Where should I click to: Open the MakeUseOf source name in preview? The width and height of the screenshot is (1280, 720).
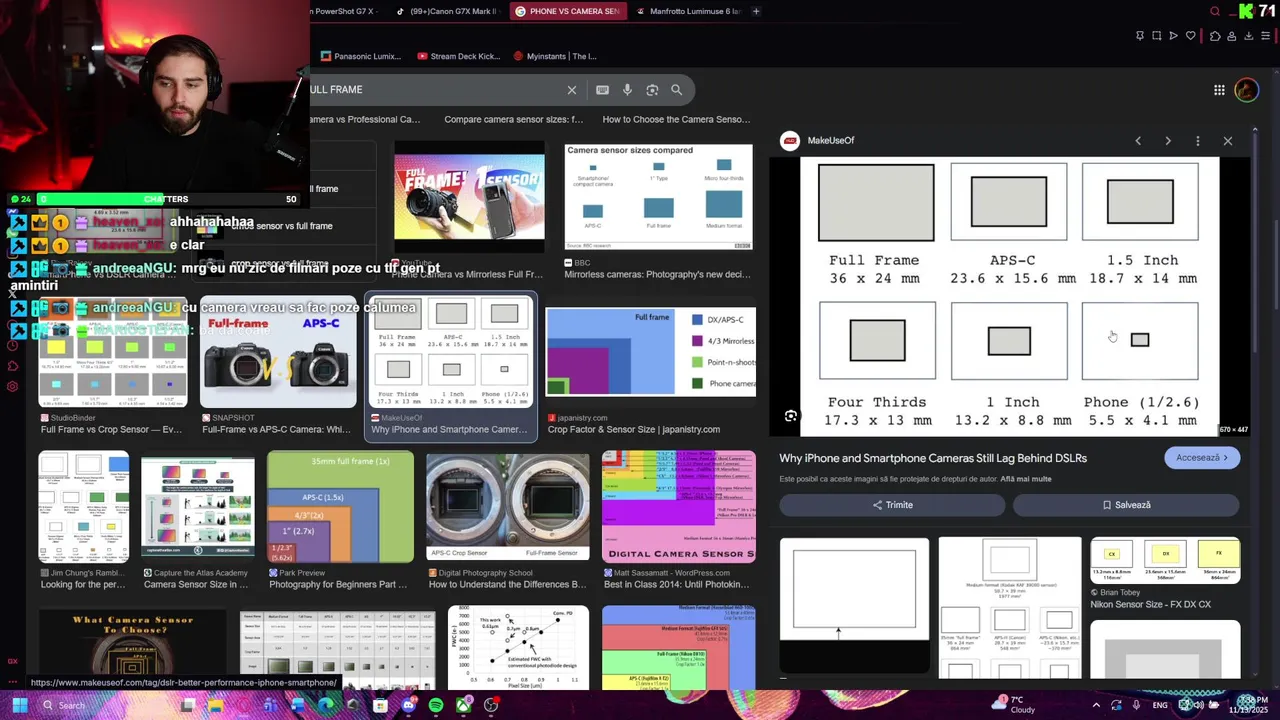pos(831,141)
